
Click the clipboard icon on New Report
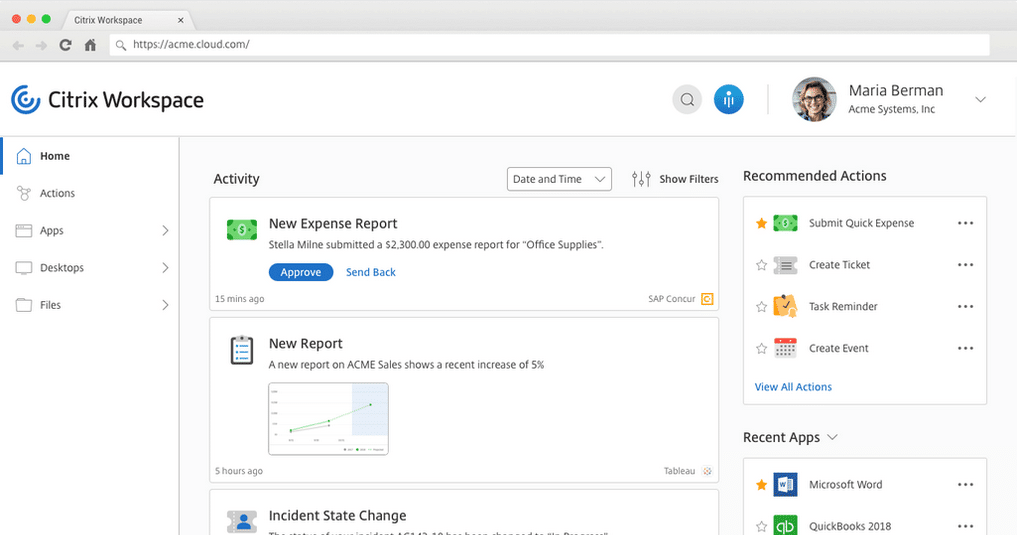click(x=242, y=350)
